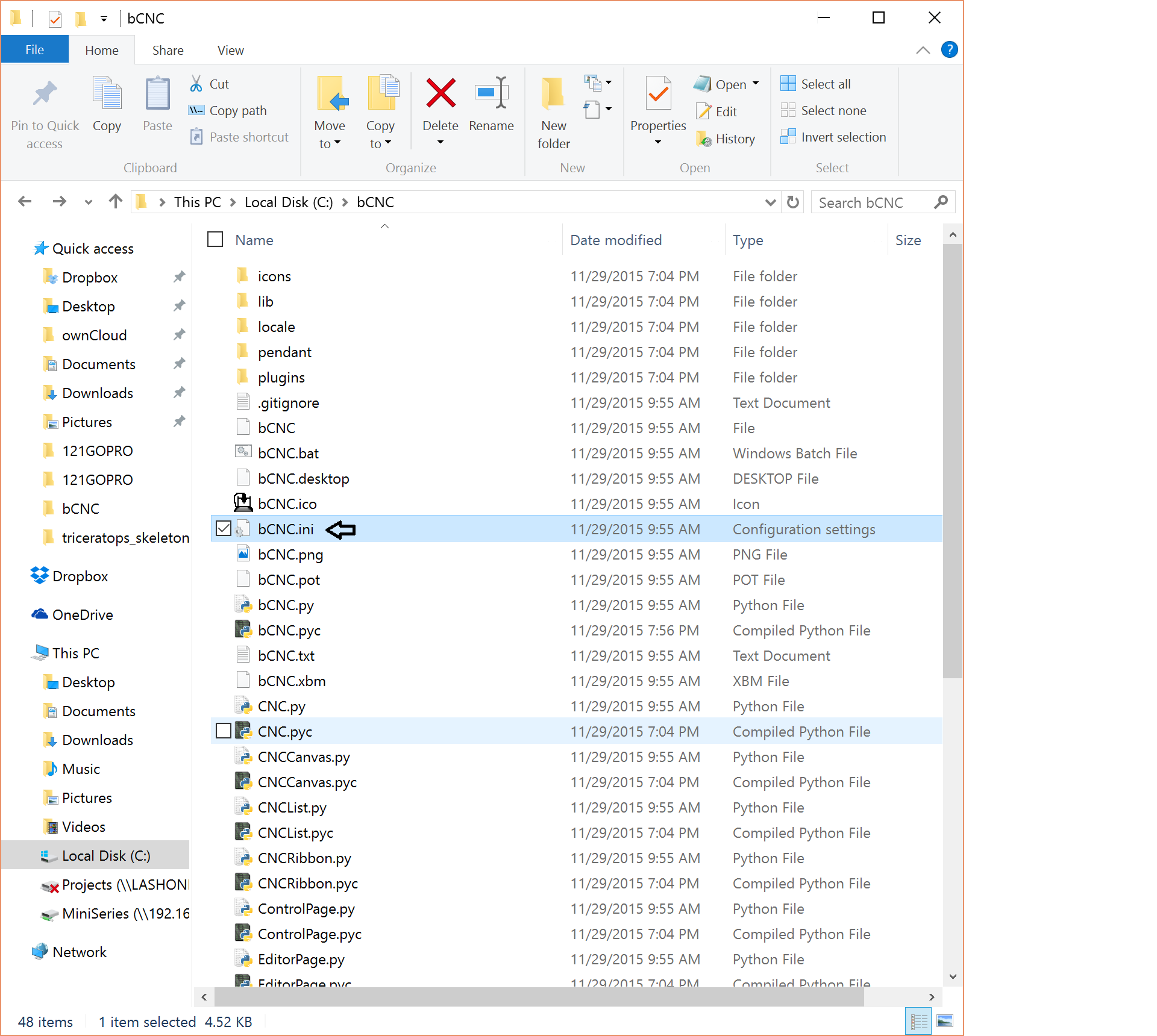
Task: Open the New item dropdown
Action: [x=598, y=83]
